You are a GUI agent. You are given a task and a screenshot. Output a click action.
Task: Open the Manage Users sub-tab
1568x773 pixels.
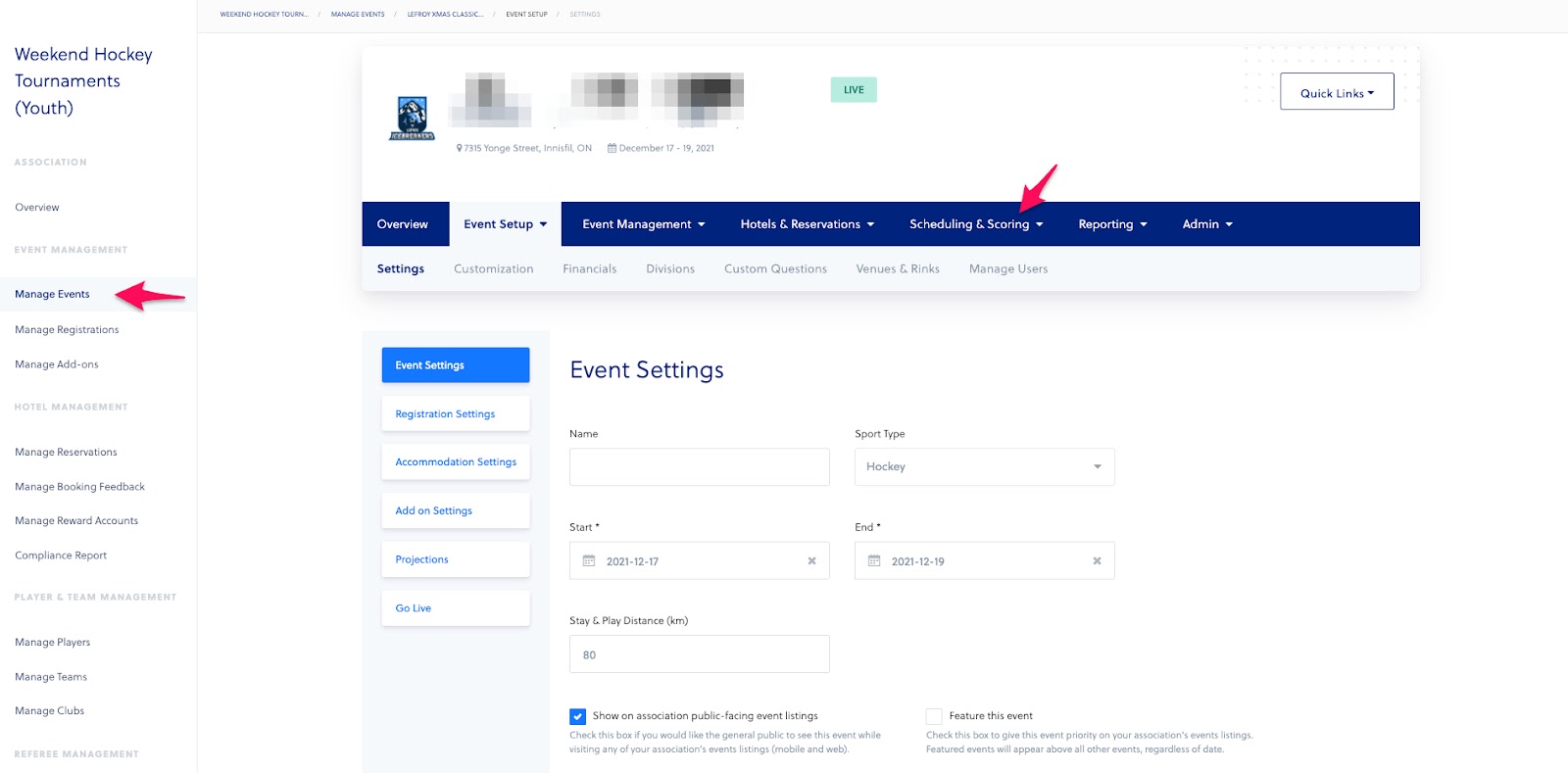[1008, 268]
